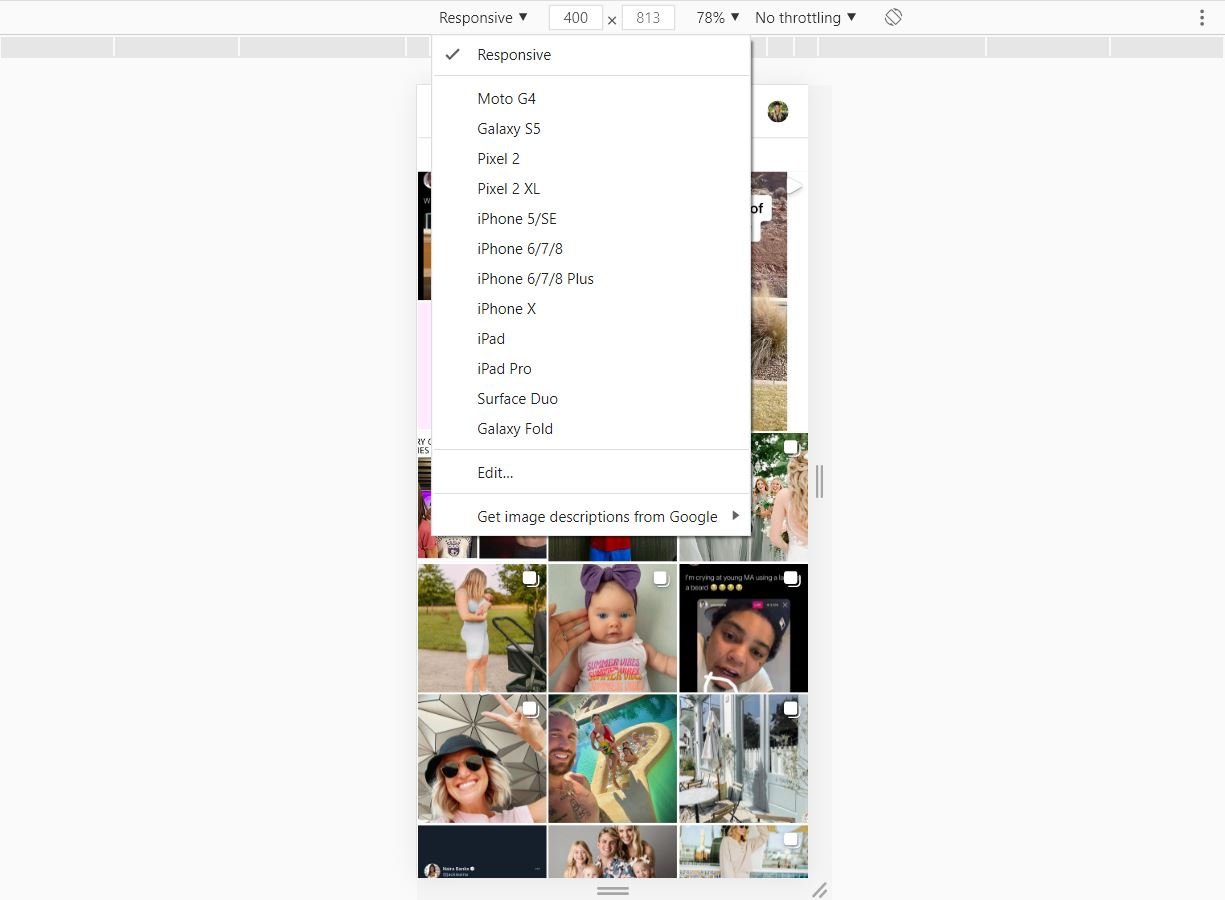This screenshot has height=900, width=1225.
Task: Click the viewport height field showing 813
Action: click(x=648, y=17)
